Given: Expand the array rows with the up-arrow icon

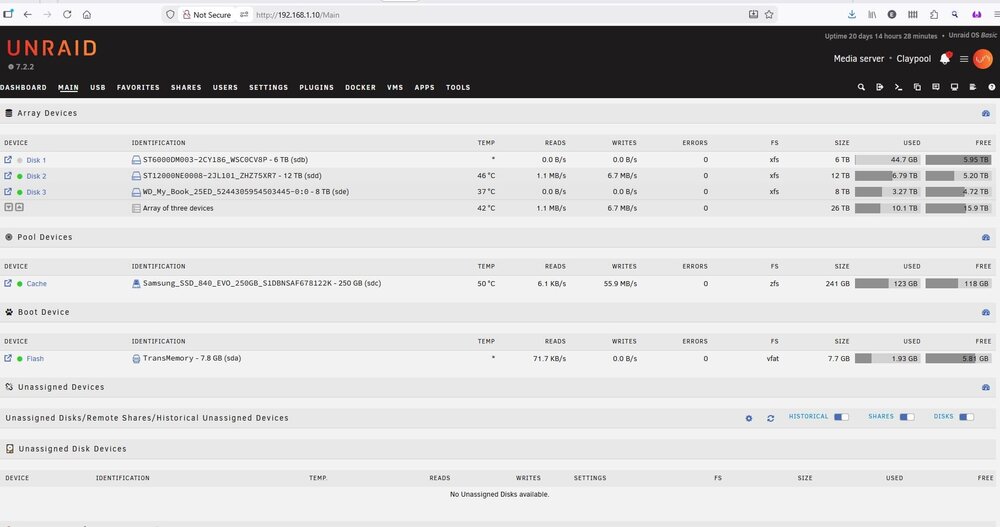Looking at the screenshot, I should click(19, 207).
